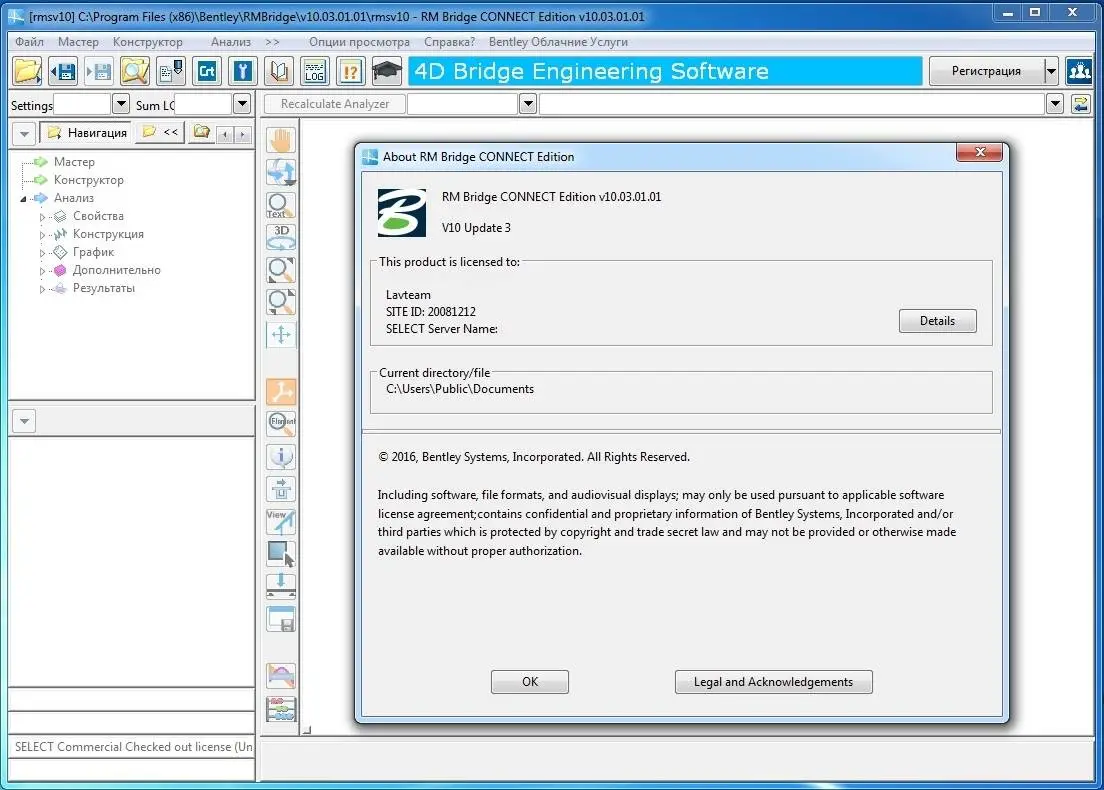Viewport: 1104px width, 790px height.
Task: Click the graduation cap tutorial icon
Action: click(x=387, y=71)
